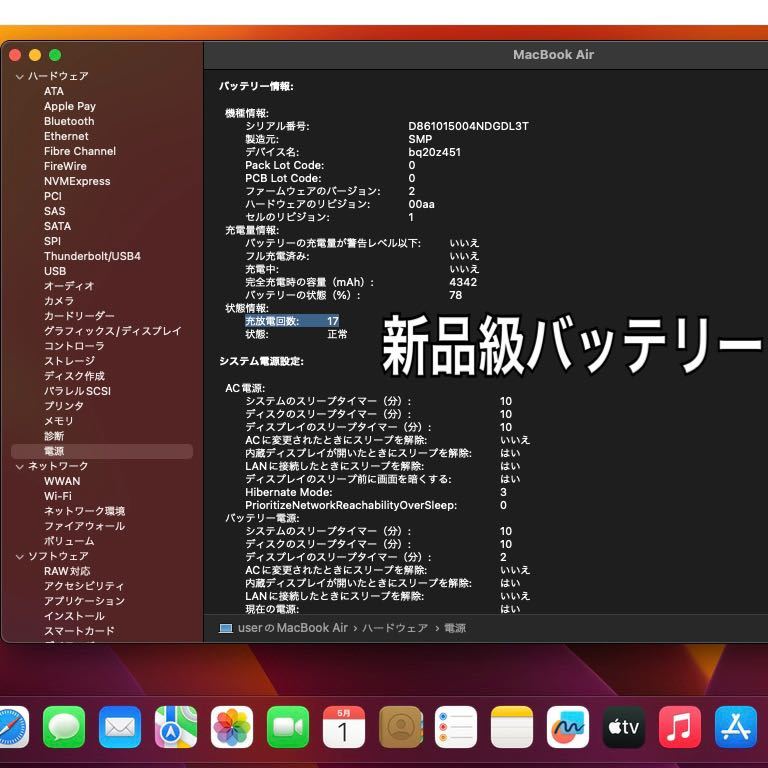Viewport: 768px width, 768px height.
Task: Select オーディオ in the sidebar
Action: [69, 286]
